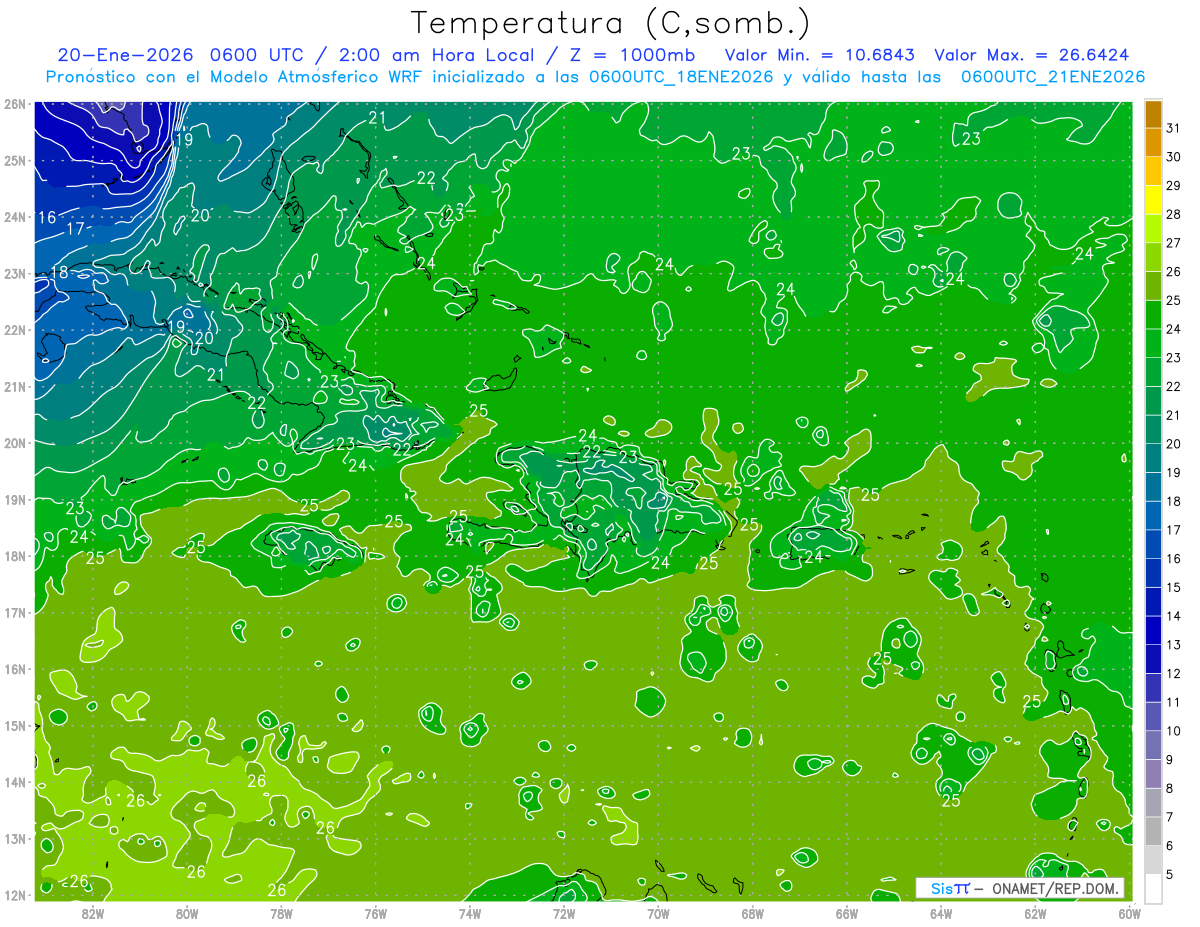Click the dark blue swatch between 12 and 13
The height and width of the screenshot is (927, 1200).
(1153, 658)
